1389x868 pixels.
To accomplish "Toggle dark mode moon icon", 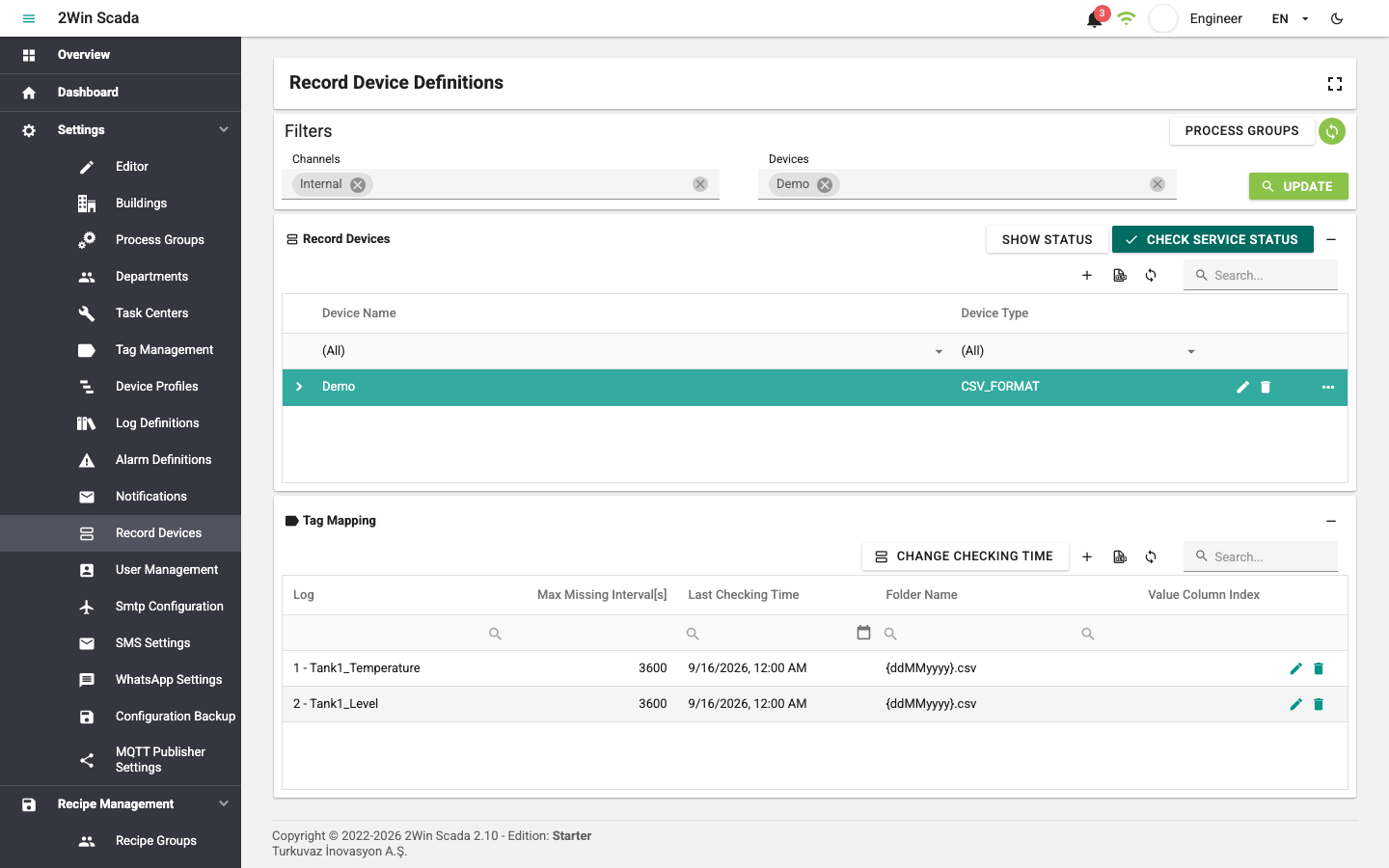I will (x=1337, y=18).
